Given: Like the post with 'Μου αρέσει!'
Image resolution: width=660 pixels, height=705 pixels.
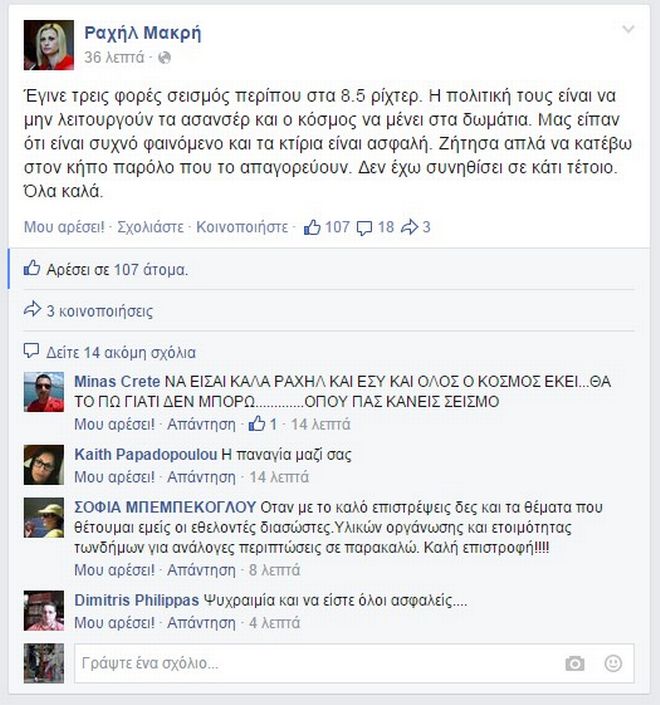Looking at the screenshot, I should (x=64, y=227).
